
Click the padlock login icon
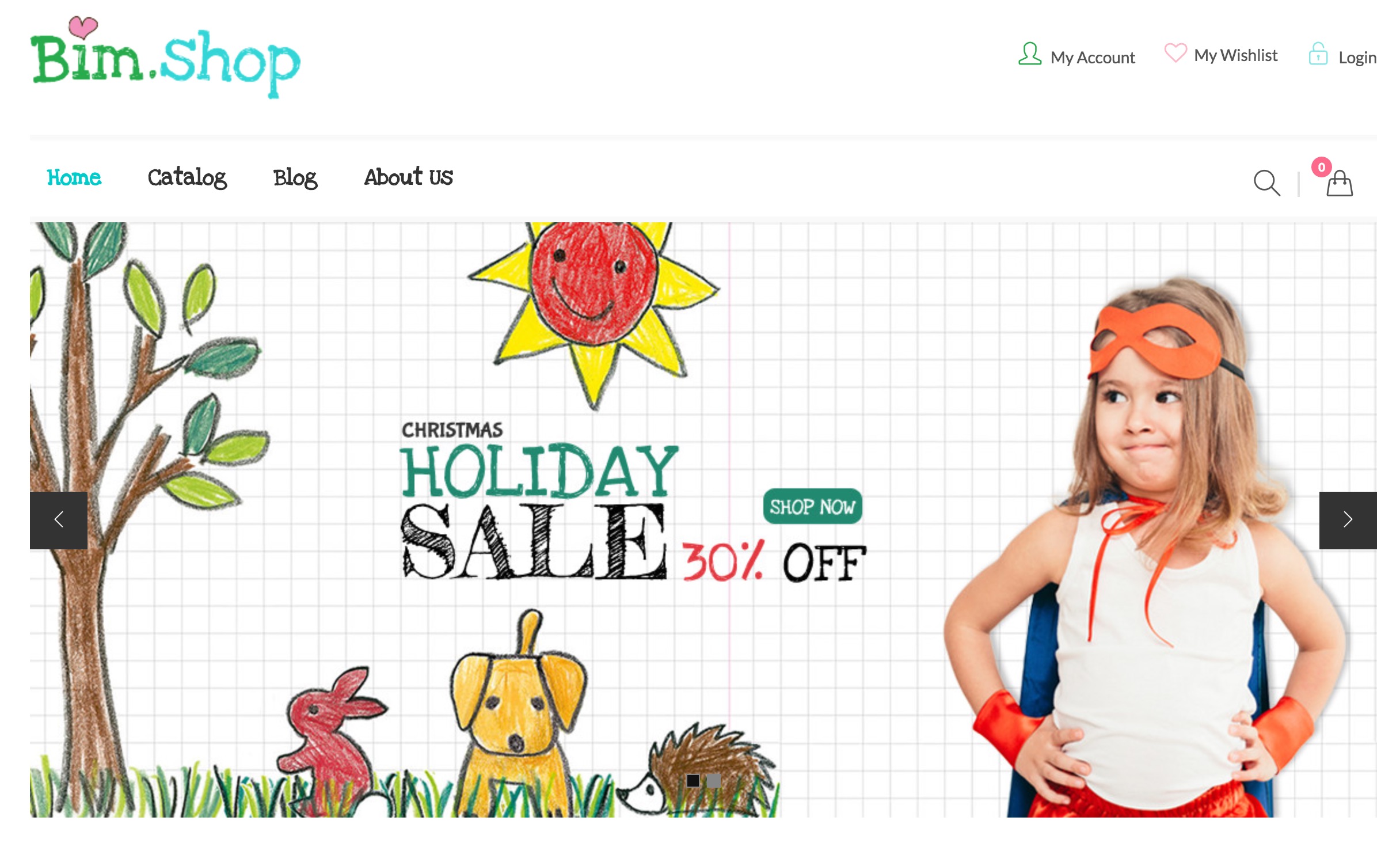pyautogui.click(x=1318, y=54)
